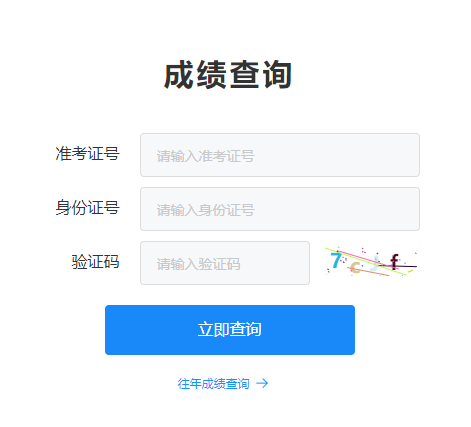The width and height of the screenshot is (471, 427).
Task: Go to previous years' scores via the right arrow
Action: click(262, 383)
